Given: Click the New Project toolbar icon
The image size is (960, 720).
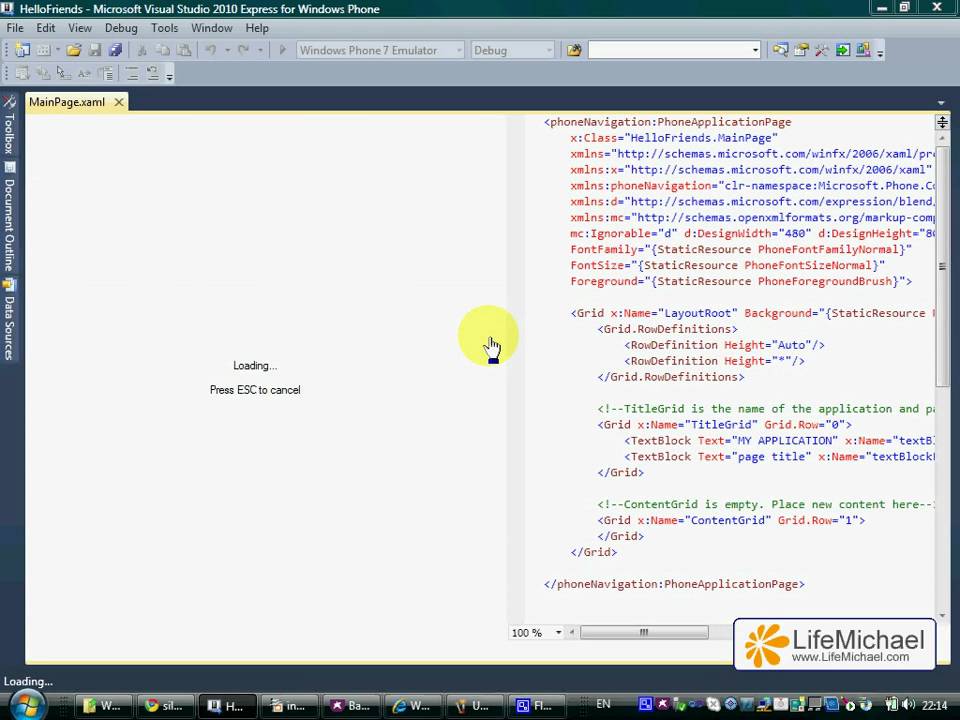Looking at the screenshot, I should (22, 50).
